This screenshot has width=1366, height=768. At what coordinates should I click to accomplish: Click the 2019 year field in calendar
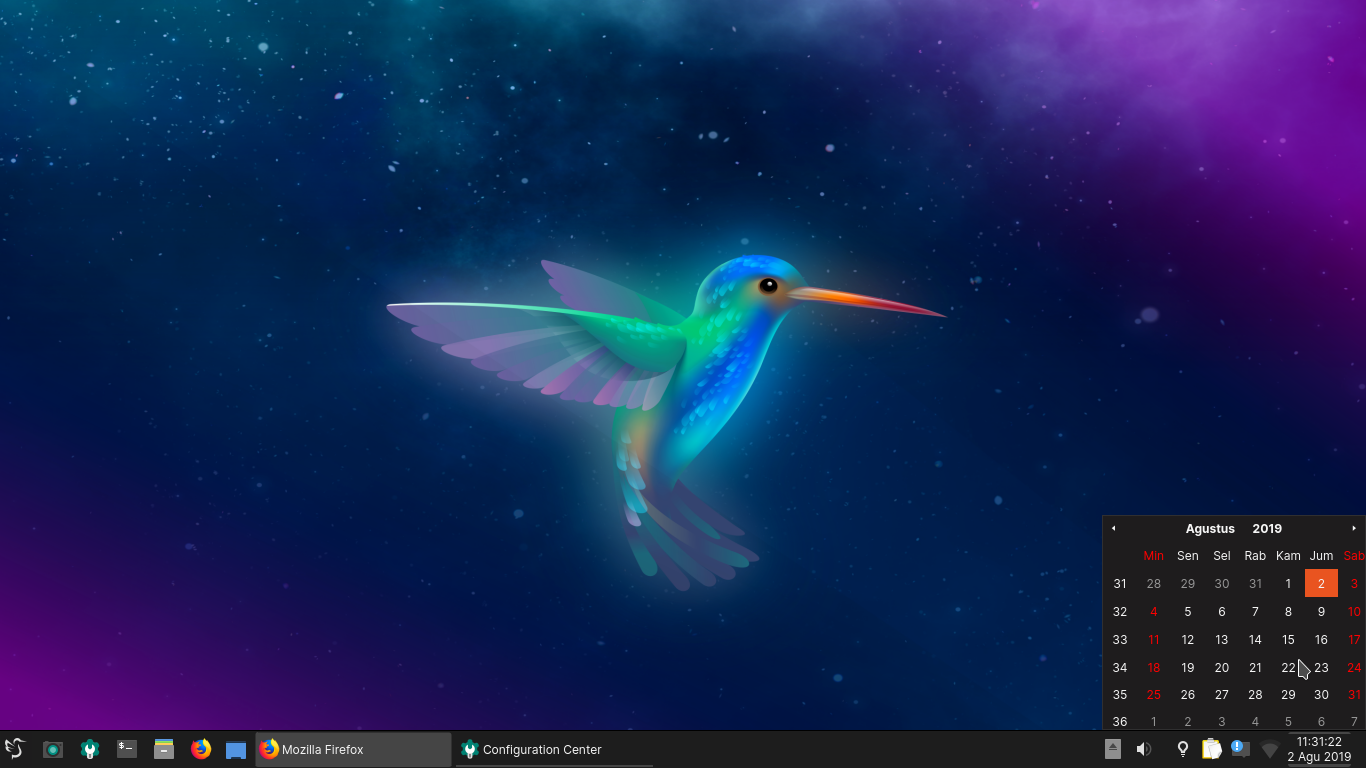point(1267,528)
